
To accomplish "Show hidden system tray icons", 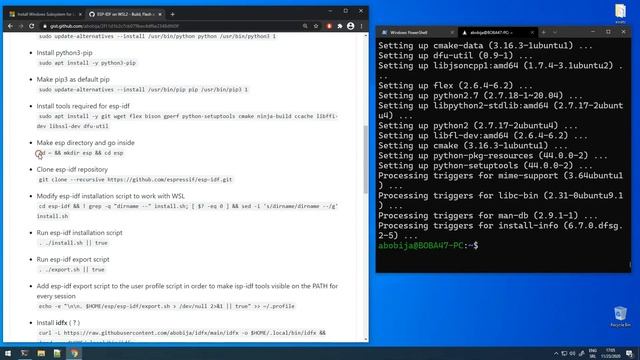I will point(556,353).
